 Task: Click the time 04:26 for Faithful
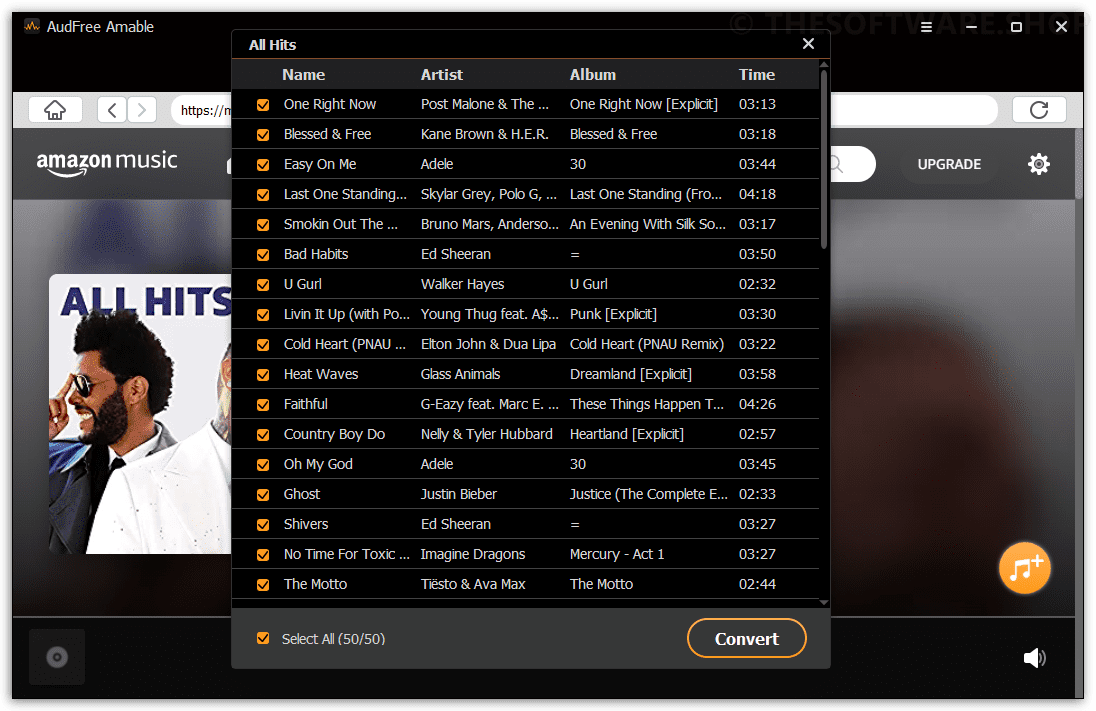tap(757, 404)
